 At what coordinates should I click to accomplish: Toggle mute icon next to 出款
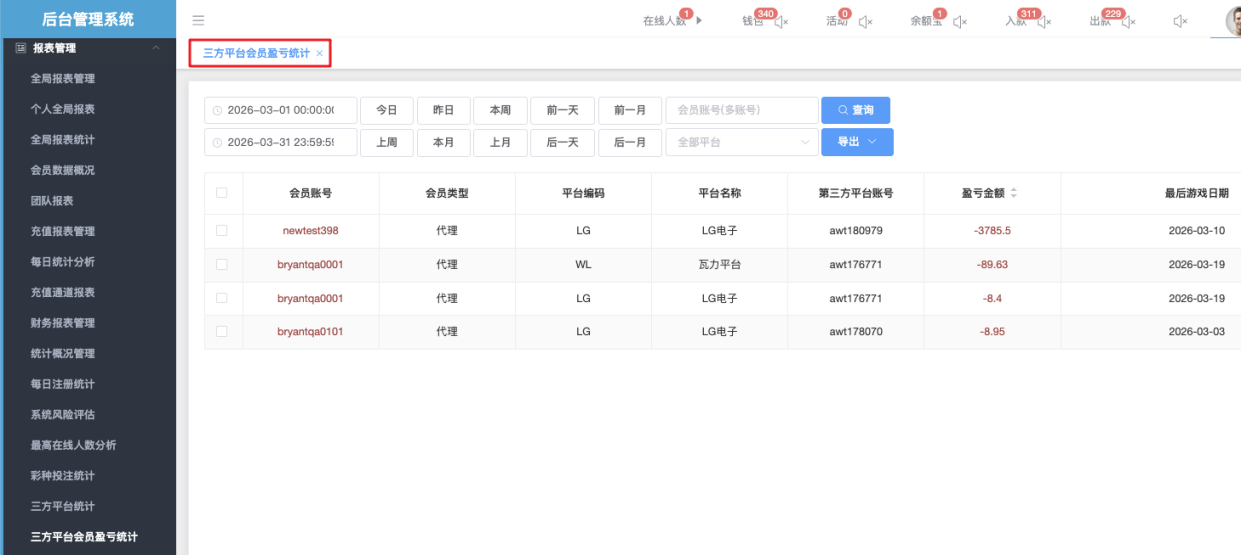point(1128,22)
